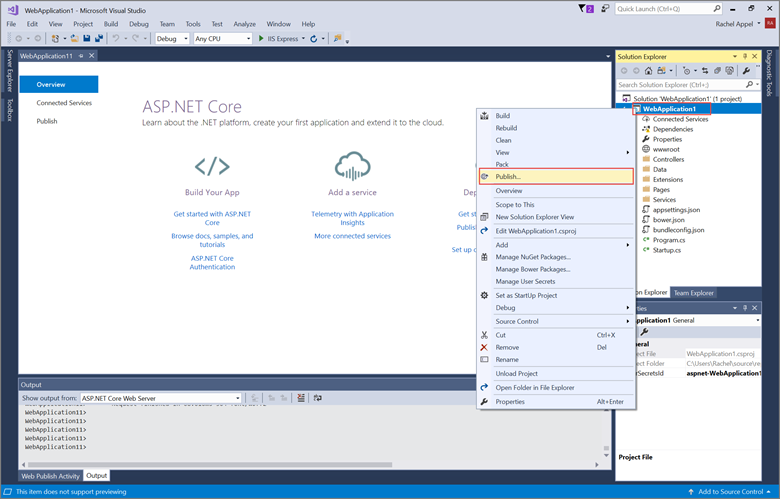Click the Add a service cloud icon
The image size is (780, 499).
click(353, 166)
